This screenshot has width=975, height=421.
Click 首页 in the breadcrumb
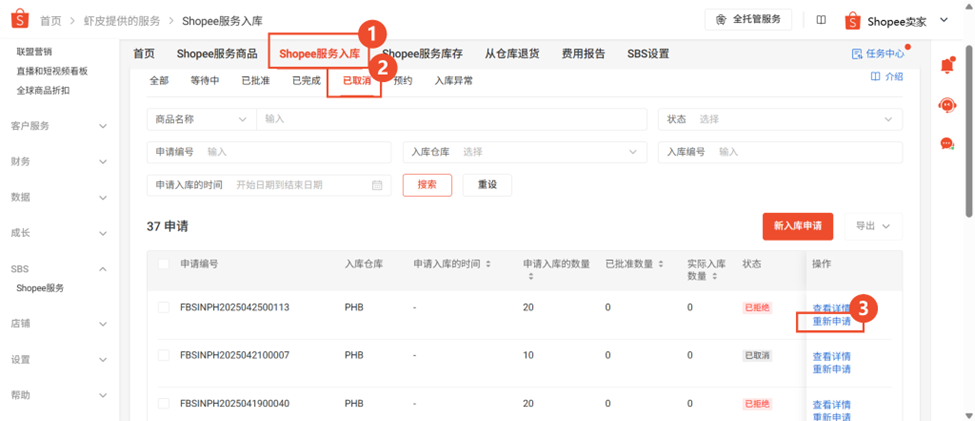(x=51, y=21)
